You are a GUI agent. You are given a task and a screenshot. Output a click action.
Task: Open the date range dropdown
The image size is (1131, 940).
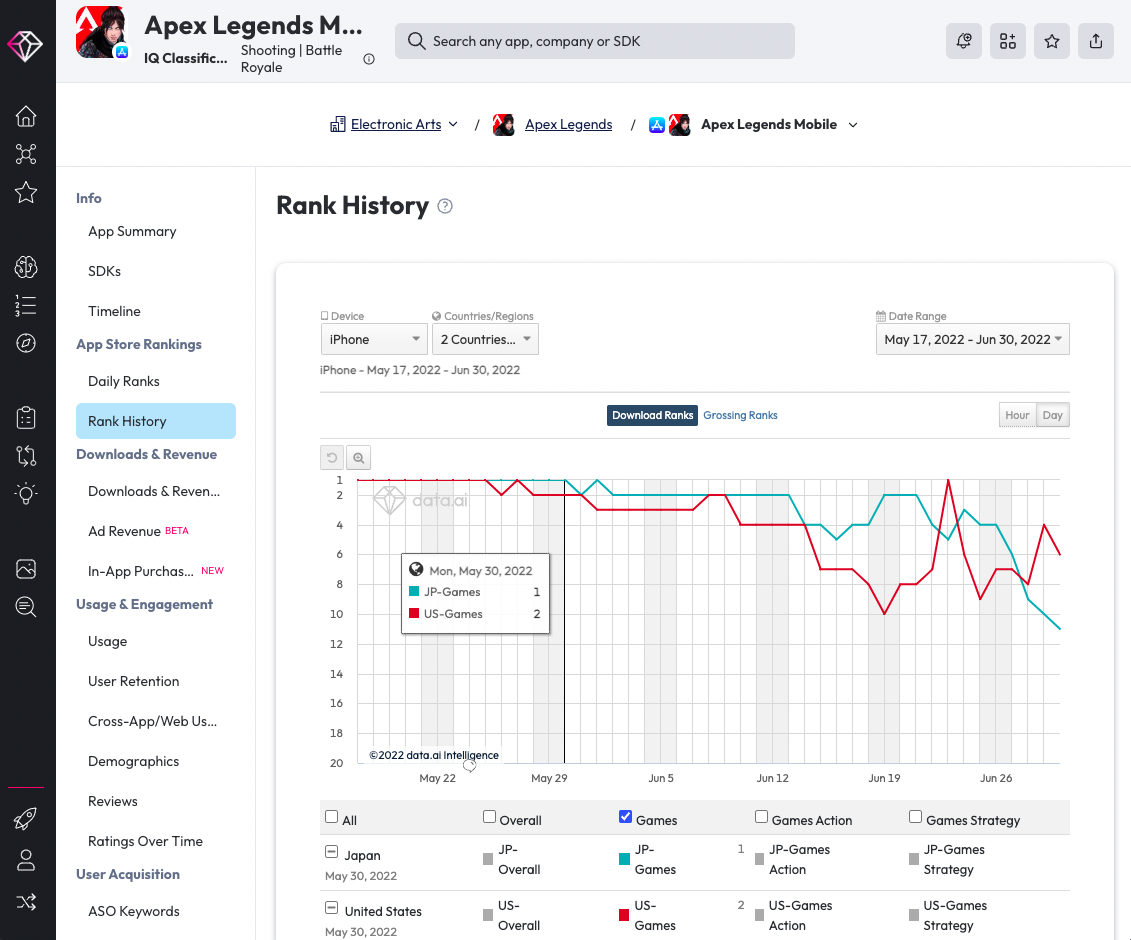972,339
